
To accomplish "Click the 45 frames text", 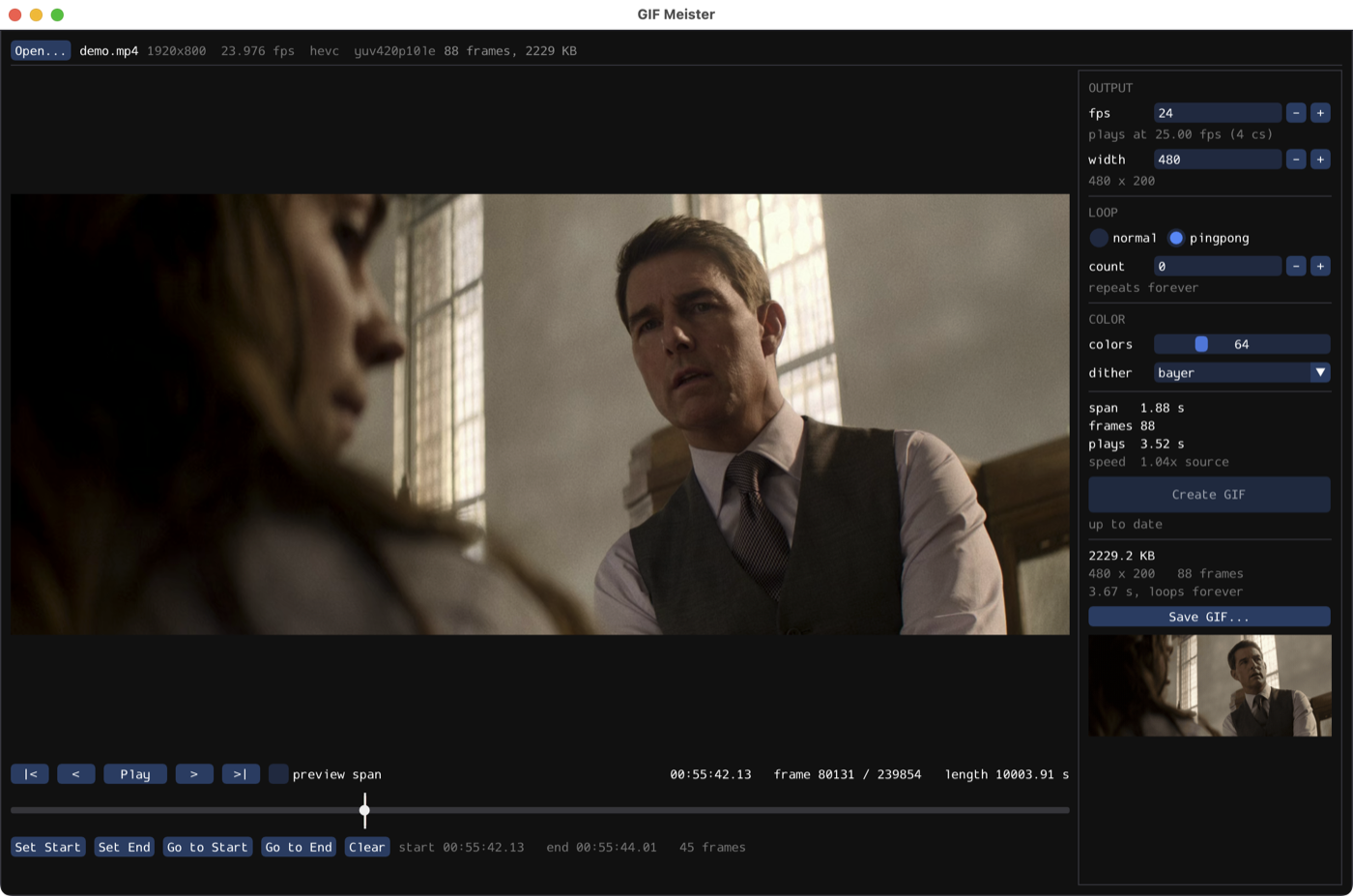I will pyautogui.click(x=712, y=847).
